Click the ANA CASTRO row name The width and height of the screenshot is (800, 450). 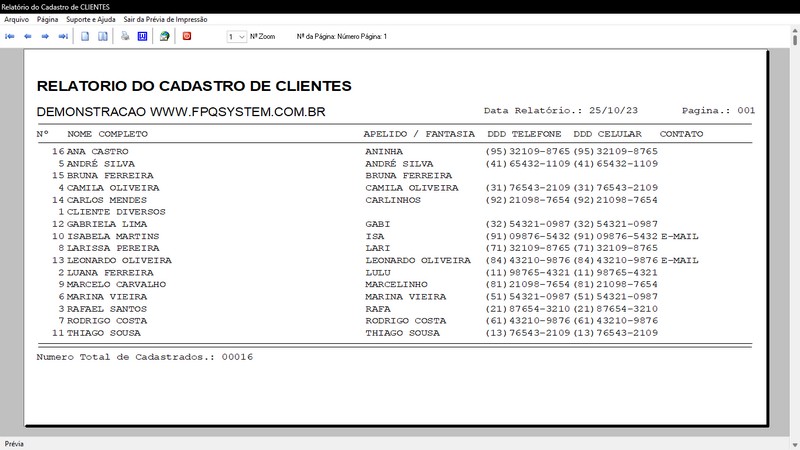[x=97, y=152]
